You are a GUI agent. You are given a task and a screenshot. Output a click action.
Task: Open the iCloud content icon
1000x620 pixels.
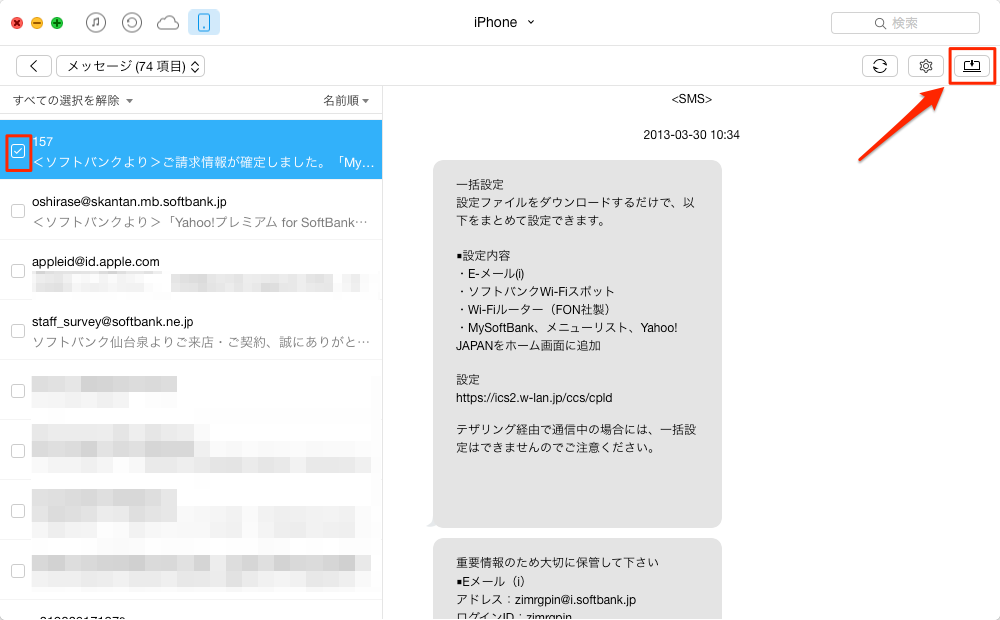click(168, 24)
